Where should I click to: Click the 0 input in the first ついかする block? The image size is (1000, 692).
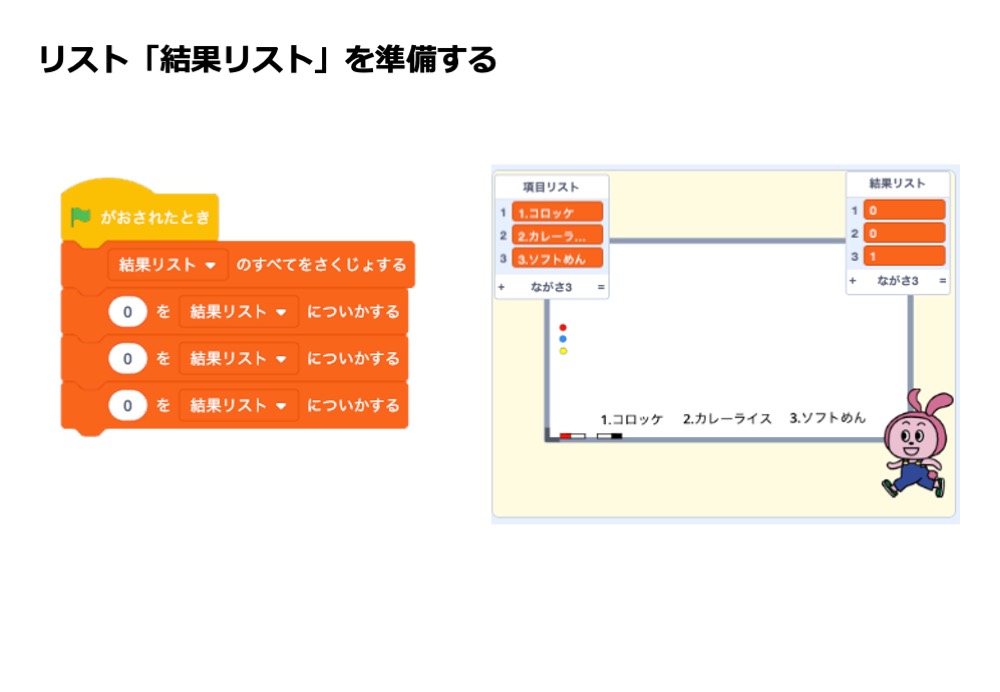click(128, 312)
